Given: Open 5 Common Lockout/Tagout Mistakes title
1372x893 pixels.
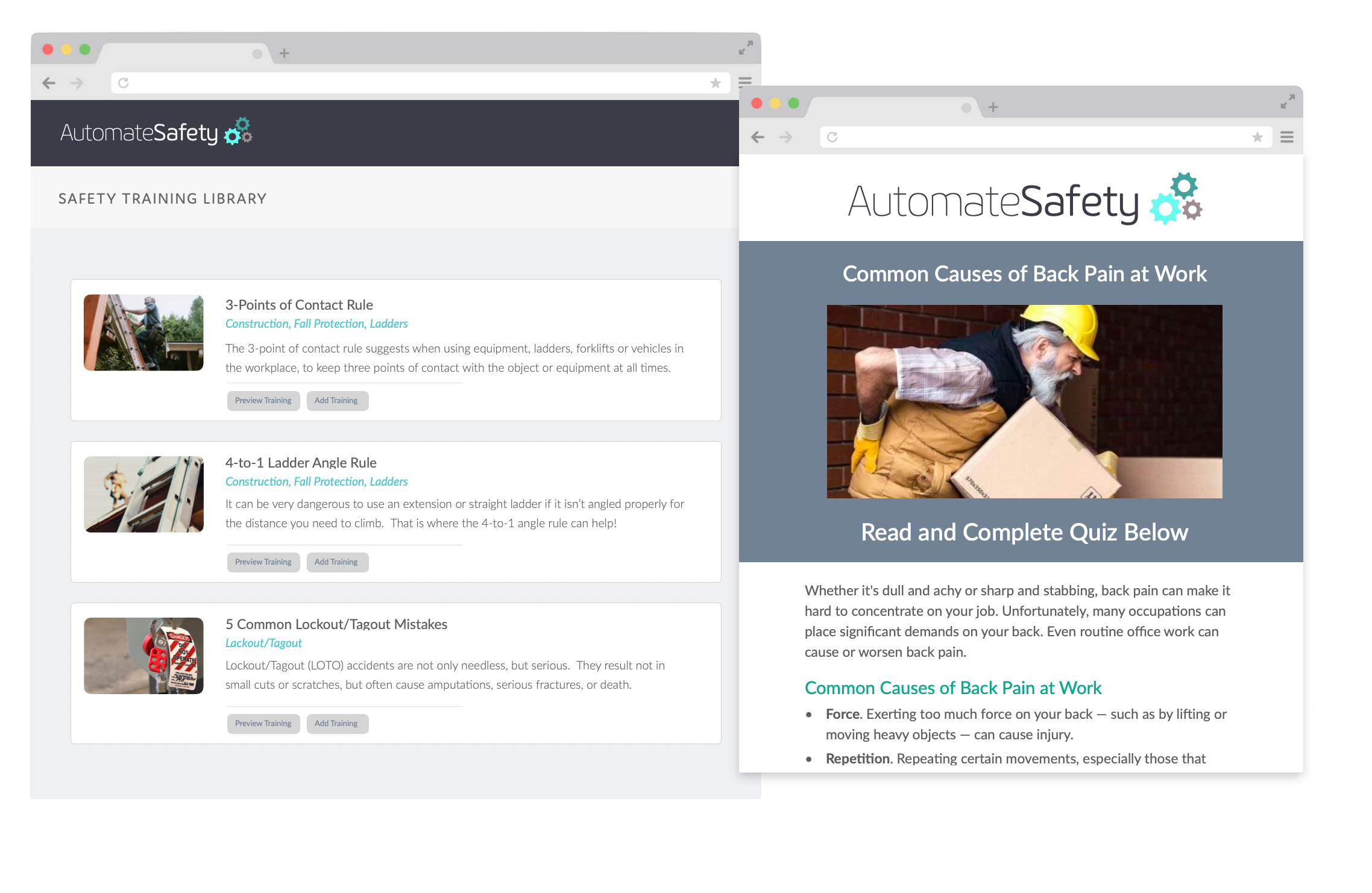Looking at the screenshot, I should pos(336,624).
